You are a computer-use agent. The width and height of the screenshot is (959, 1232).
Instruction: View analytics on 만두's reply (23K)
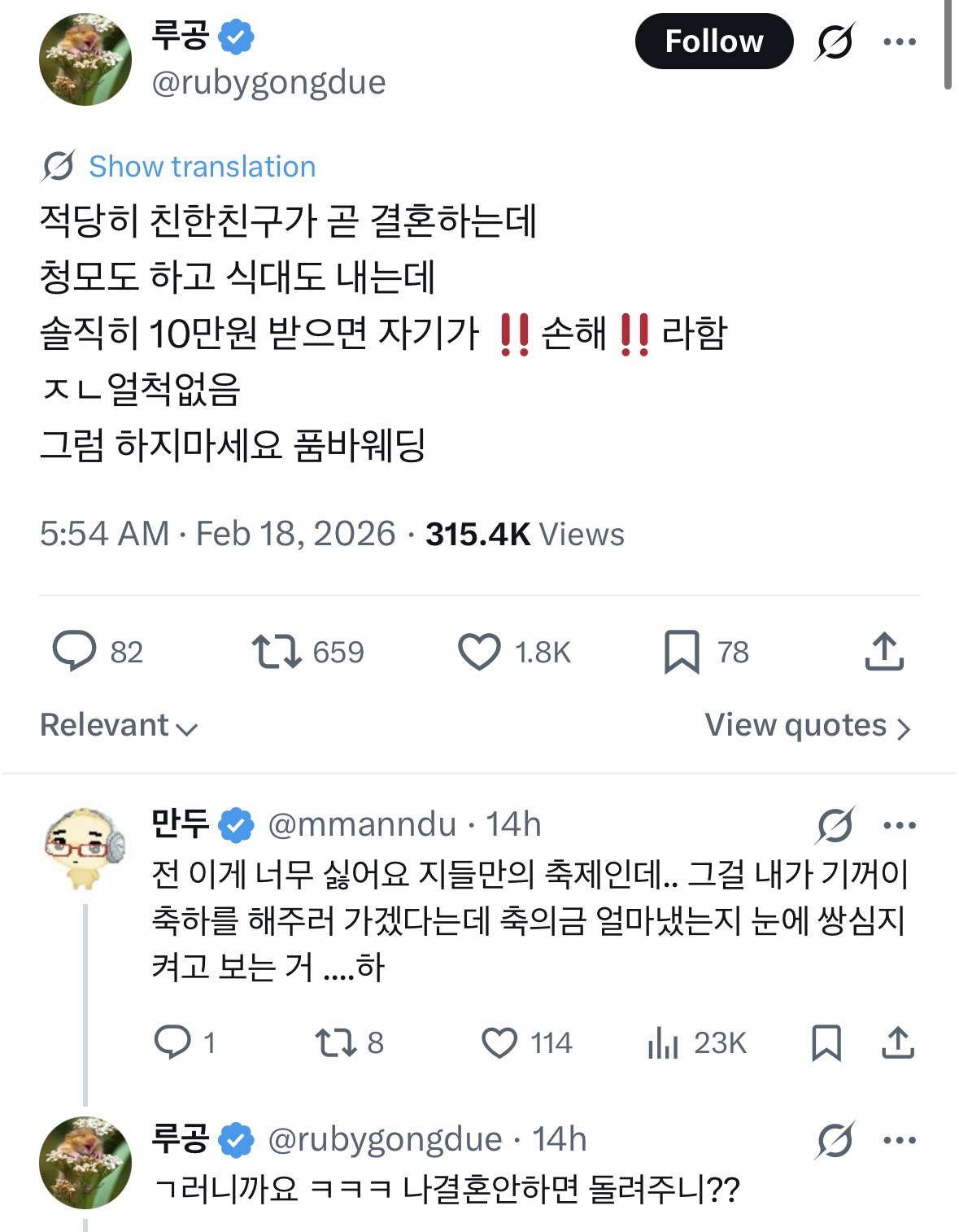tap(663, 1042)
